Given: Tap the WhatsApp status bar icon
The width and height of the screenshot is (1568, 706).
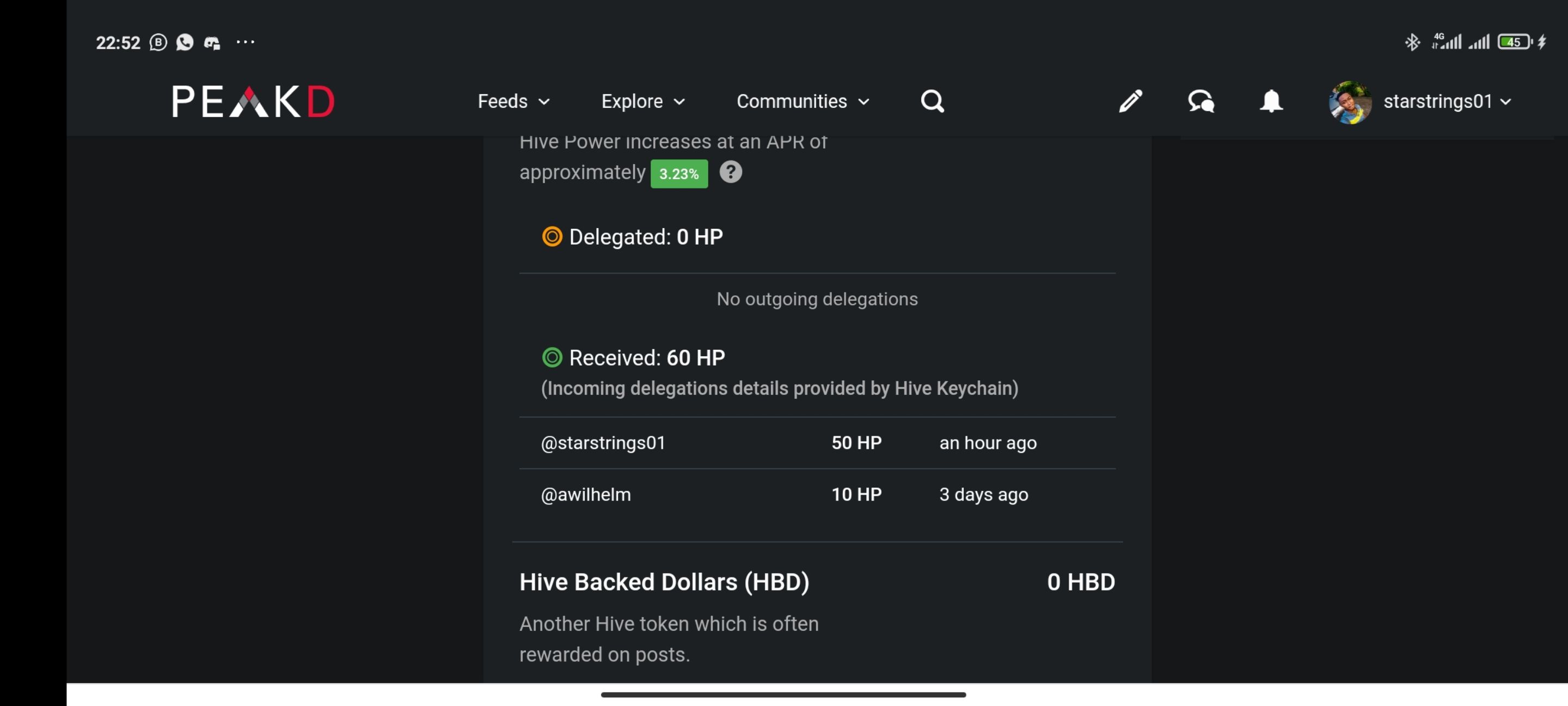Looking at the screenshot, I should [x=185, y=42].
